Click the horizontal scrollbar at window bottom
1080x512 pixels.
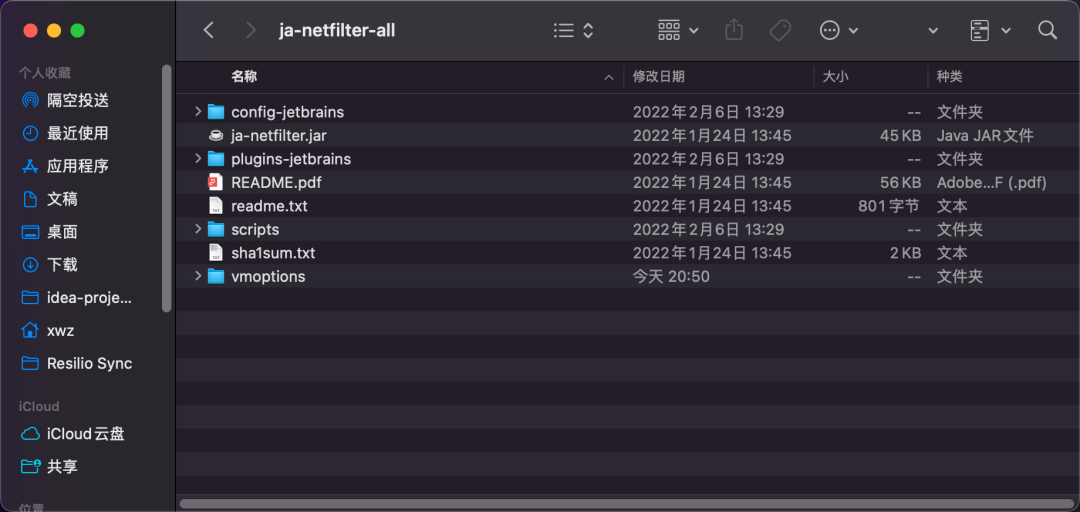(x=624, y=504)
